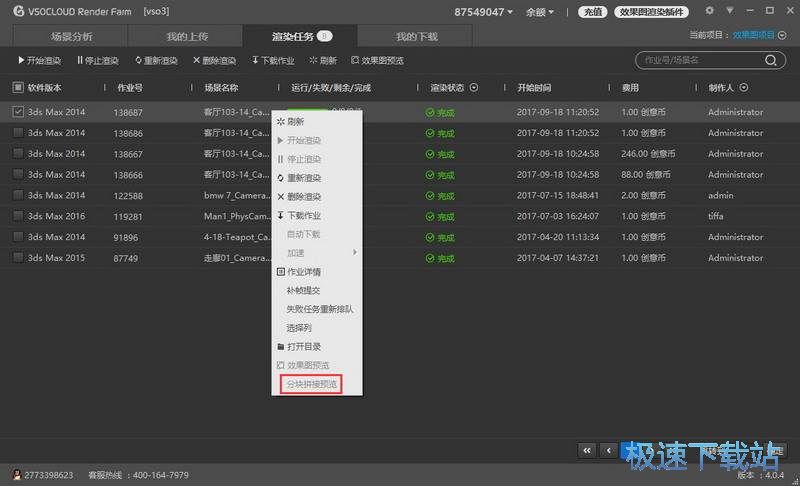Image resolution: width=800 pixels, height=486 pixels.
Task: Click green 完成 status icon for job 87749
Action: tap(430, 258)
